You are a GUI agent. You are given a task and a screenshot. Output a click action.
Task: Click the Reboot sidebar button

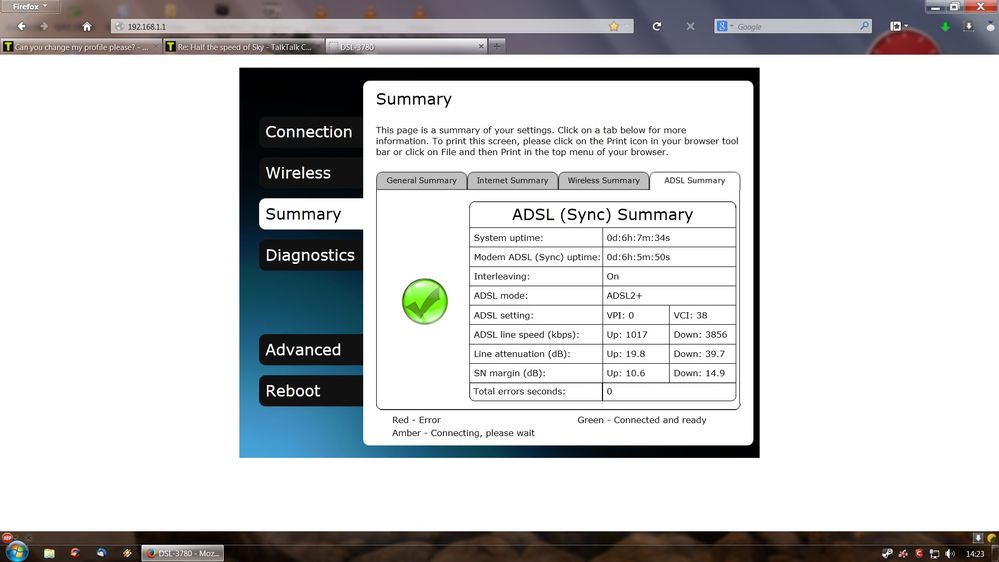point(293,391)
